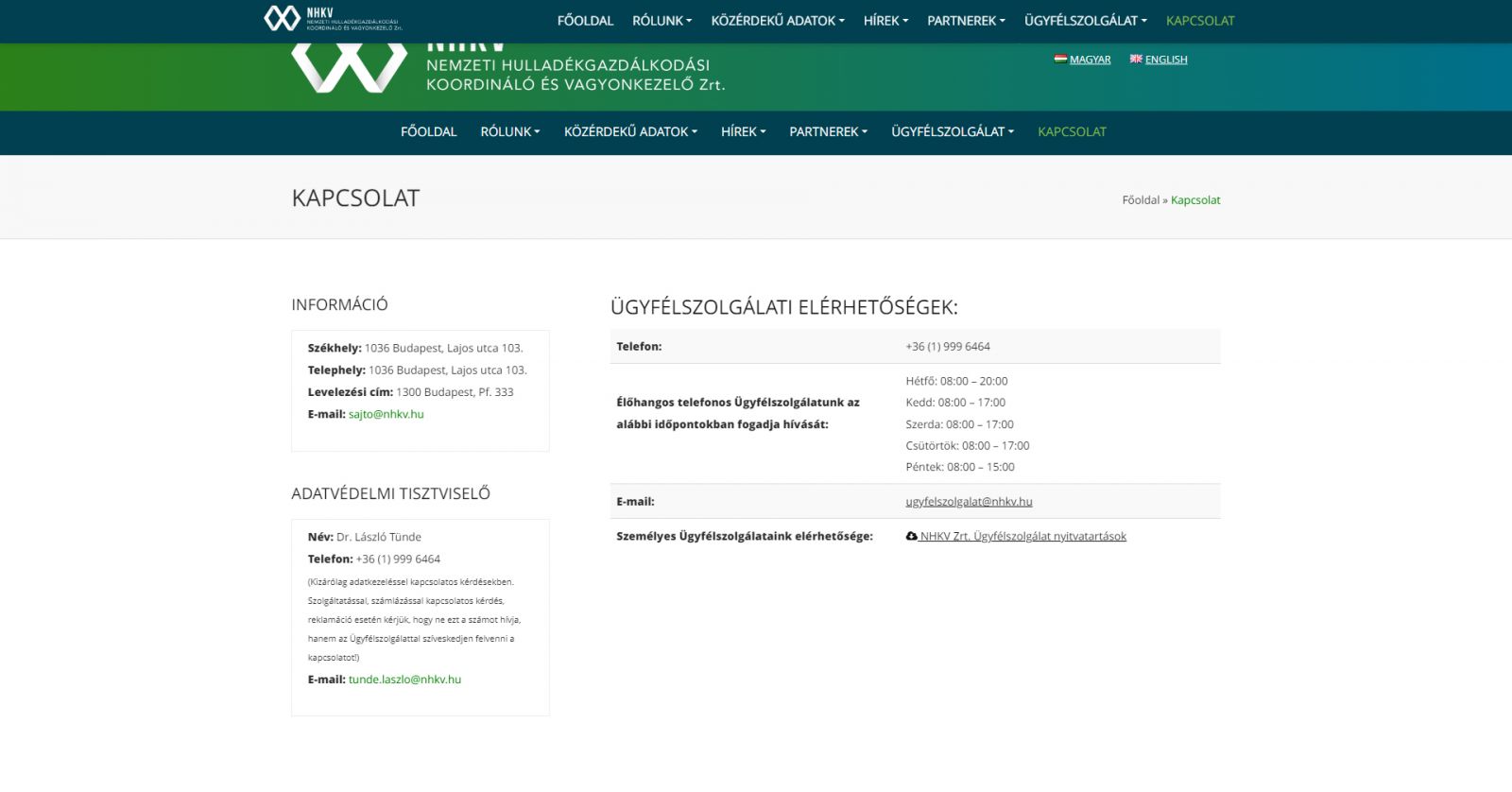Open FŐOLDAL in the top sticky menu

(x=585, y=21)
